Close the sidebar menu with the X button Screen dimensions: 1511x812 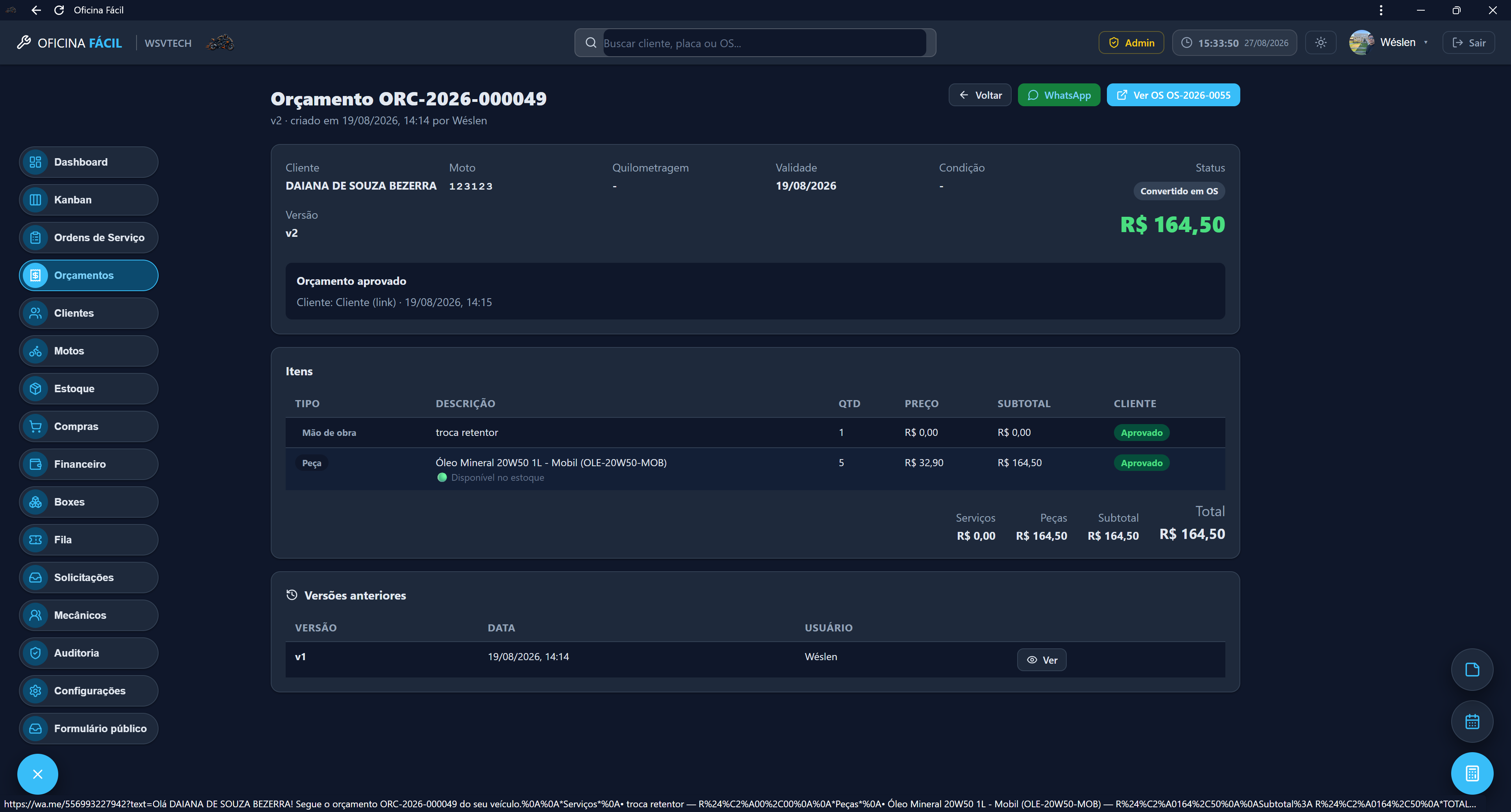click(x=37, y=775)
